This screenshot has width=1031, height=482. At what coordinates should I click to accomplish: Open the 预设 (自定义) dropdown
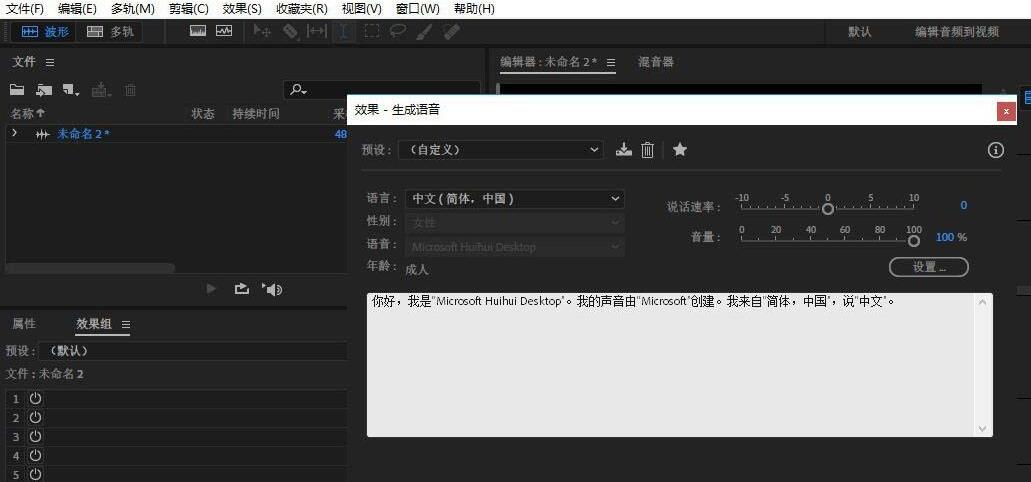(500, 150)
